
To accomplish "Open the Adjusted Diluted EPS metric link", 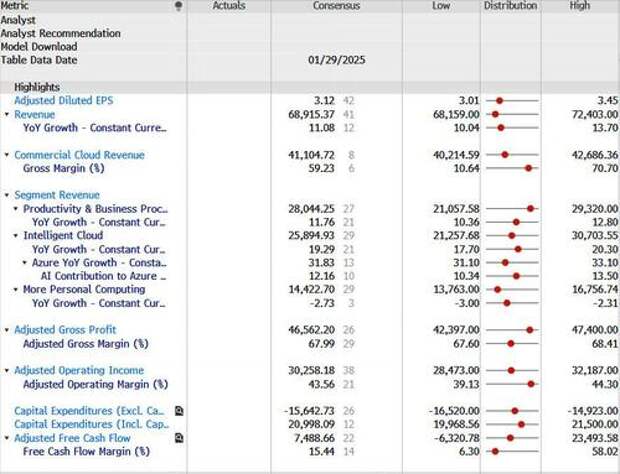I will 60,101.
